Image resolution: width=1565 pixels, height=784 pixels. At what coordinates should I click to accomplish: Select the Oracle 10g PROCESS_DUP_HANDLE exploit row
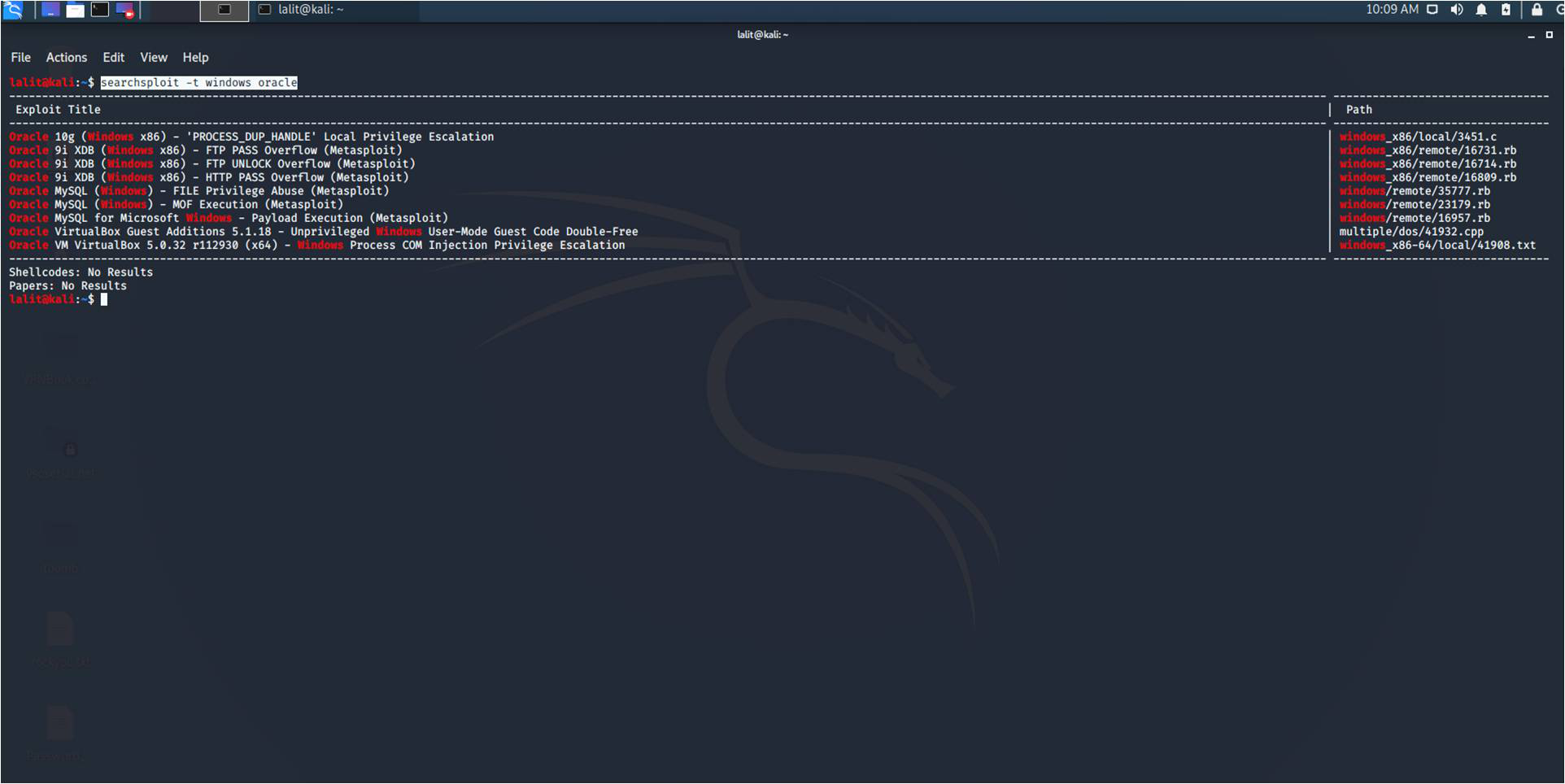(251, 137)
